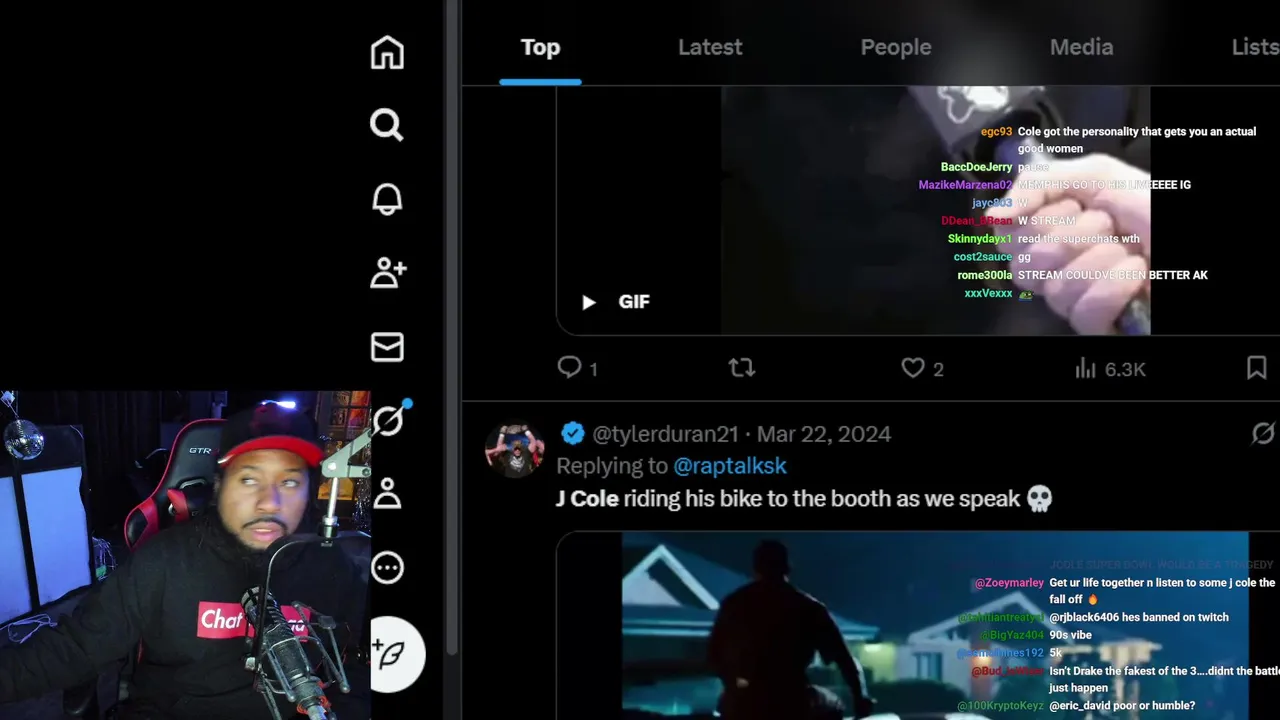Open the Grok slash icon in sidebar
The width and height of the screenshot is (1280, 720).
[389, 420]
